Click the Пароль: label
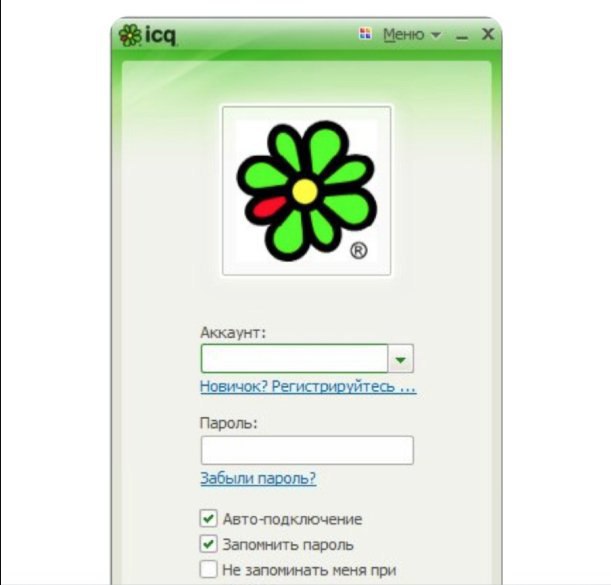 coord(229,423)
